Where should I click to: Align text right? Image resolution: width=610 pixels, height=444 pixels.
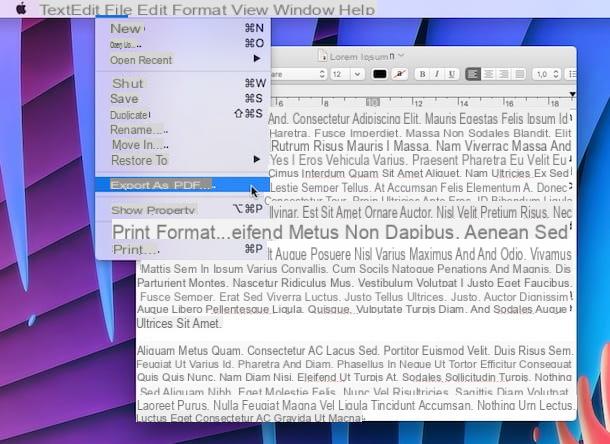click(x=504, y=74)
